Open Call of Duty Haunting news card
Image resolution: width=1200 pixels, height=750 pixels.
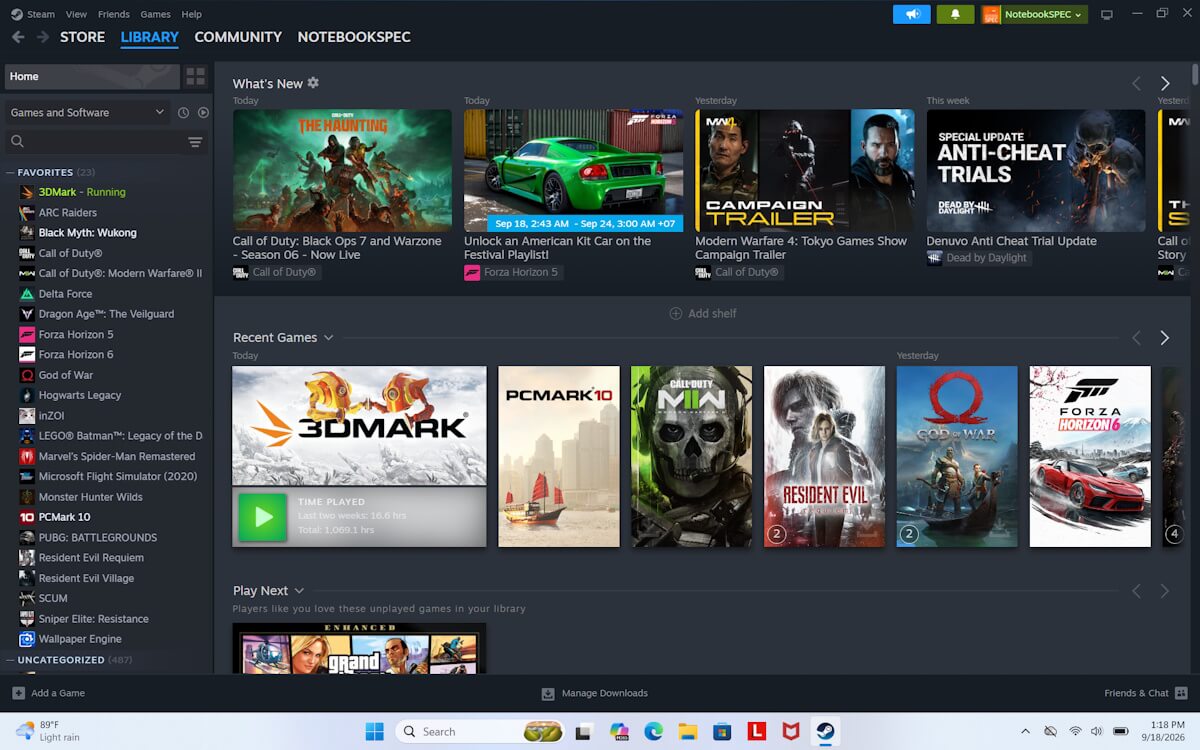click(342, 171)
